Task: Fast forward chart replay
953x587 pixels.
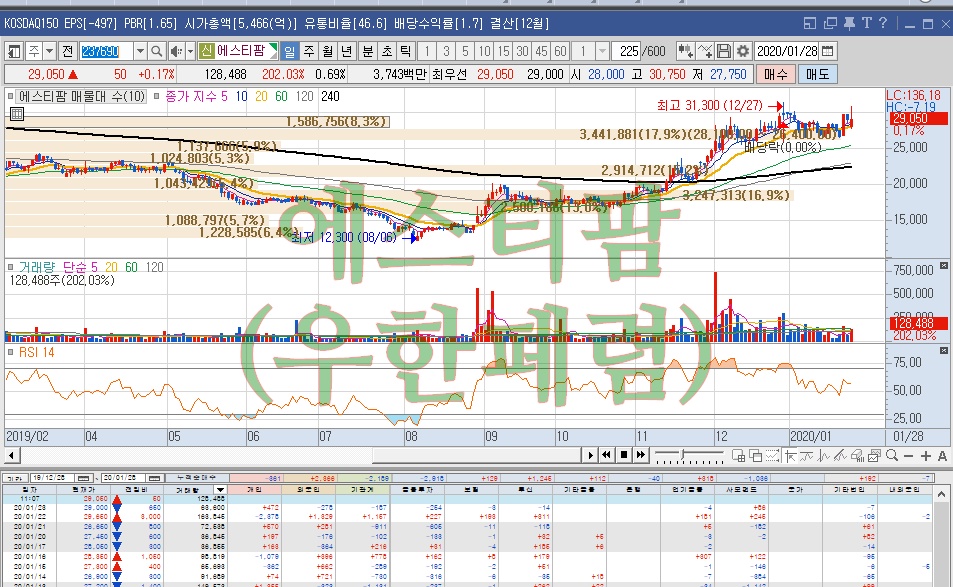Action: (x=641, y=455)
